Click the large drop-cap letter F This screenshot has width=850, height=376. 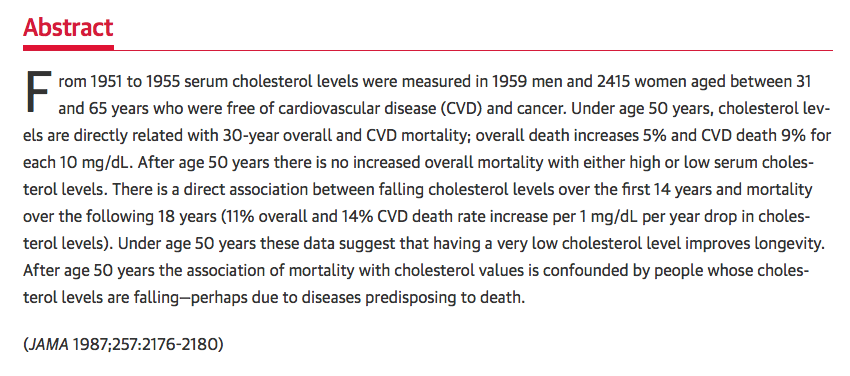click(x=36, y=92)
